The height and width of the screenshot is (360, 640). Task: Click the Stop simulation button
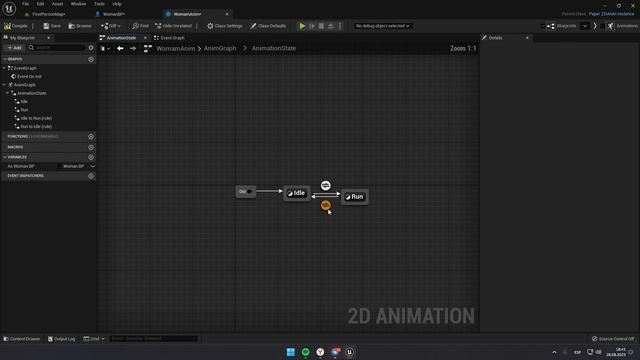tap(321, 26)
